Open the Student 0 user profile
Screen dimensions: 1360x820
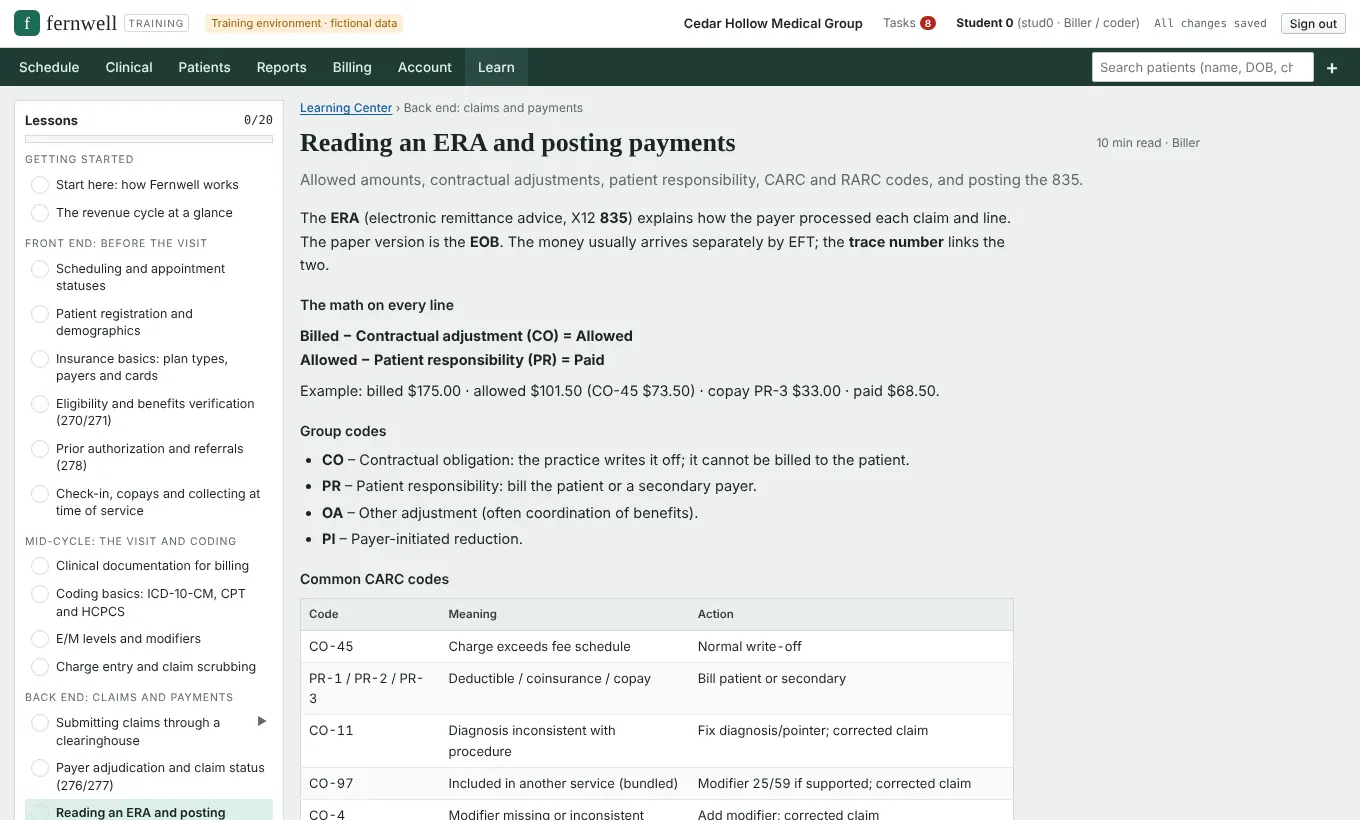1048,23
